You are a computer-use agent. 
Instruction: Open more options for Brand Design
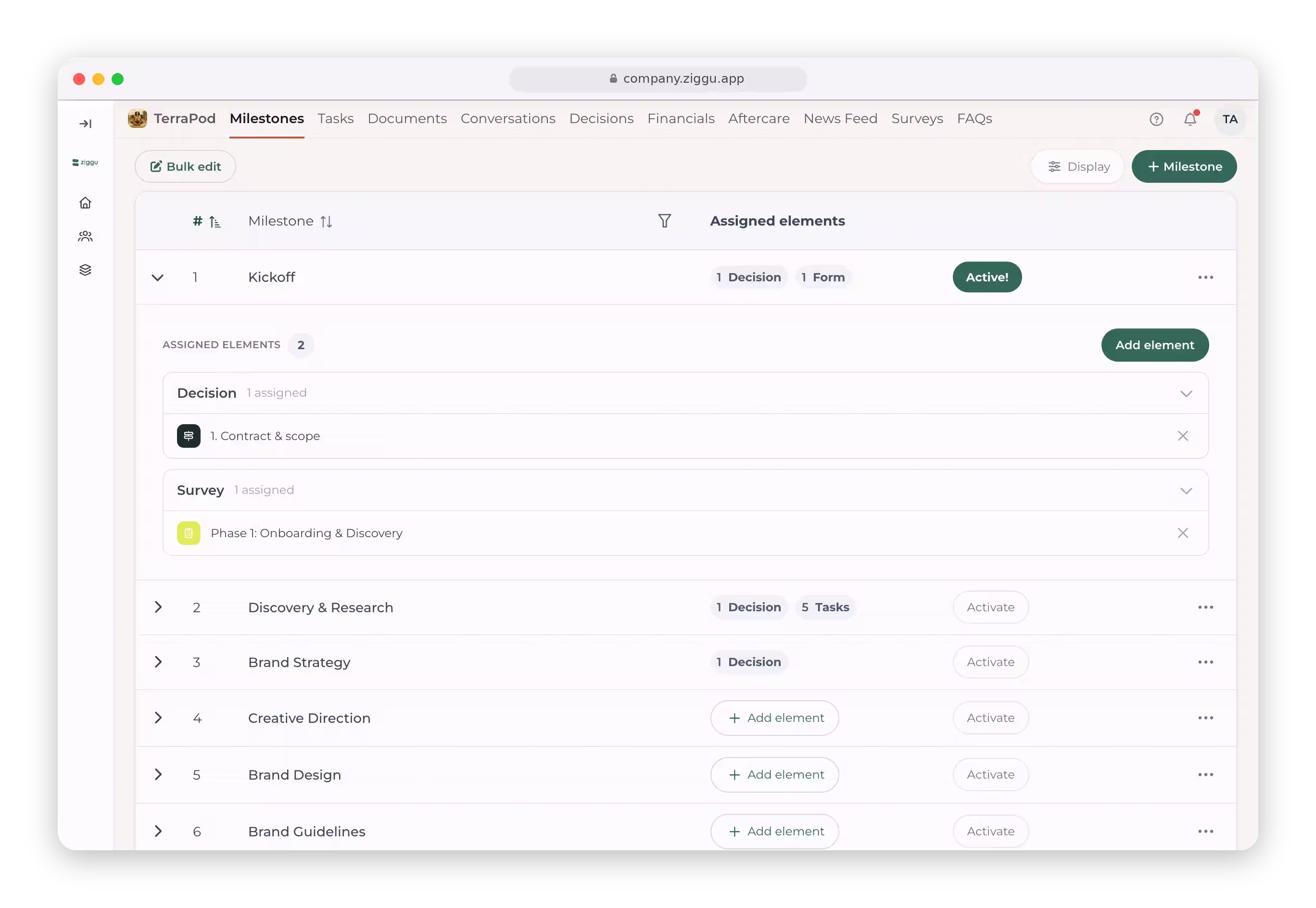tap(1205, 774)
